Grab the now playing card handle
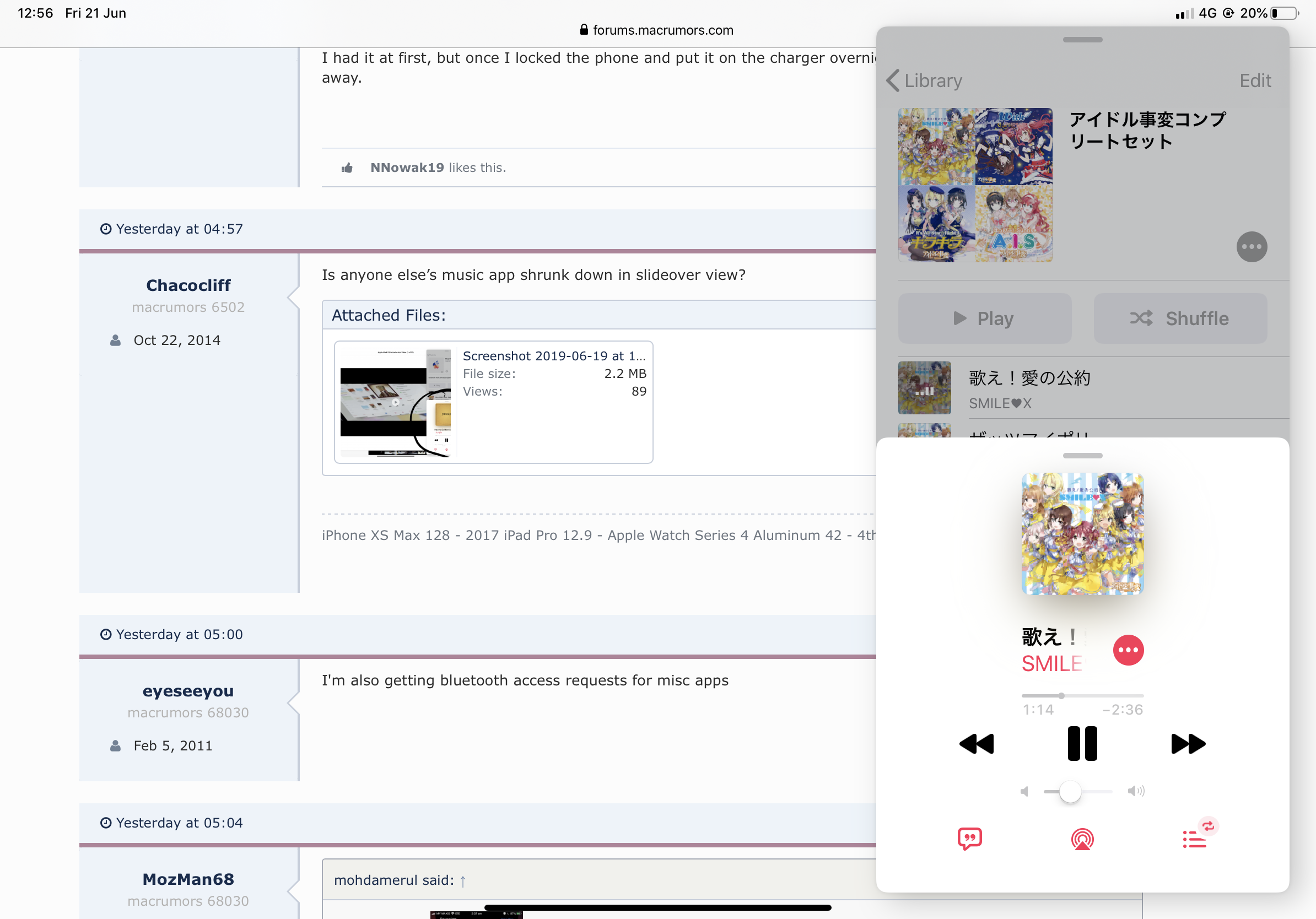 click(x=1082, y=456)
